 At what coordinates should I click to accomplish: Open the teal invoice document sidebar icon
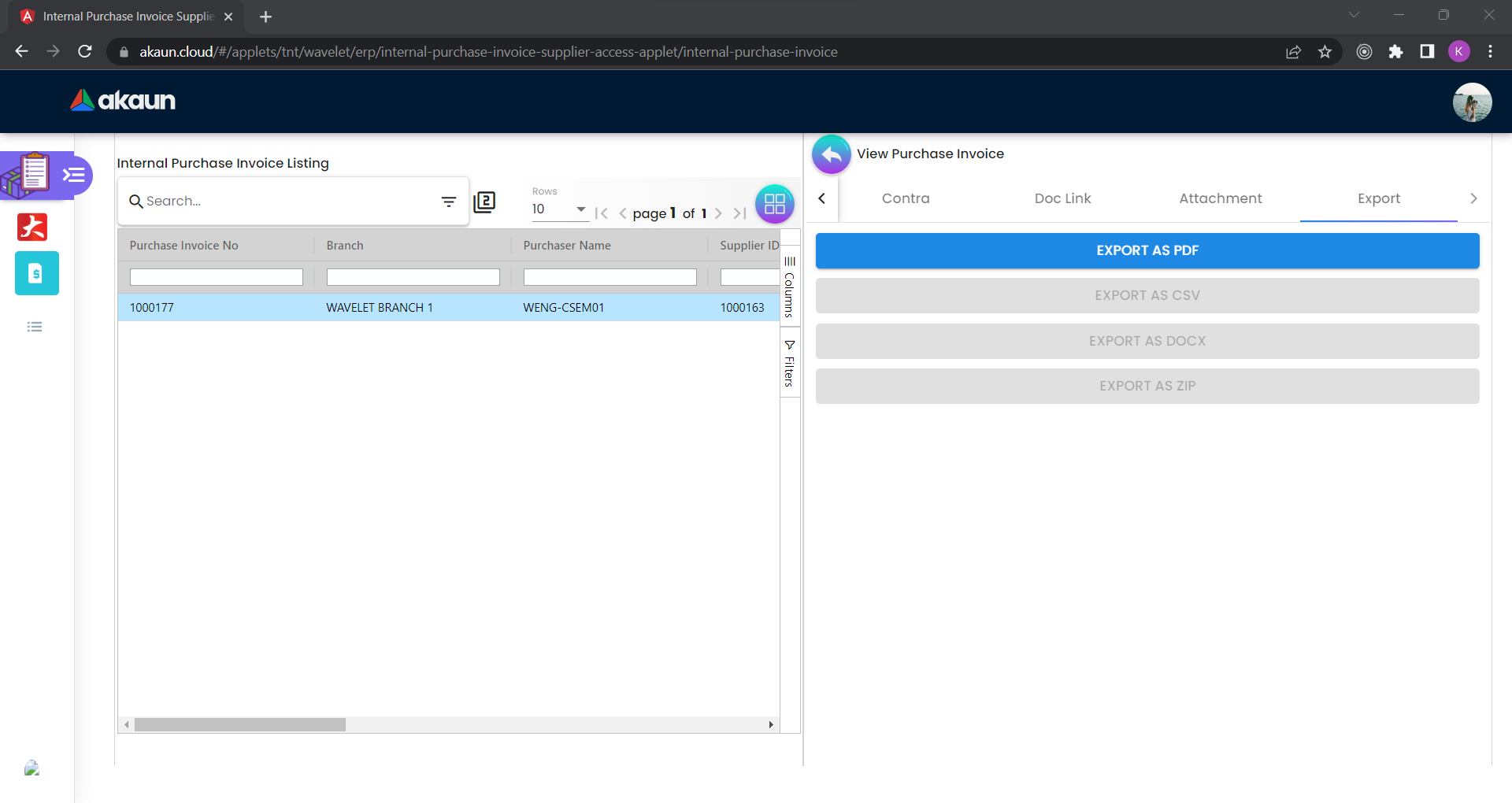tap(36, 273)
